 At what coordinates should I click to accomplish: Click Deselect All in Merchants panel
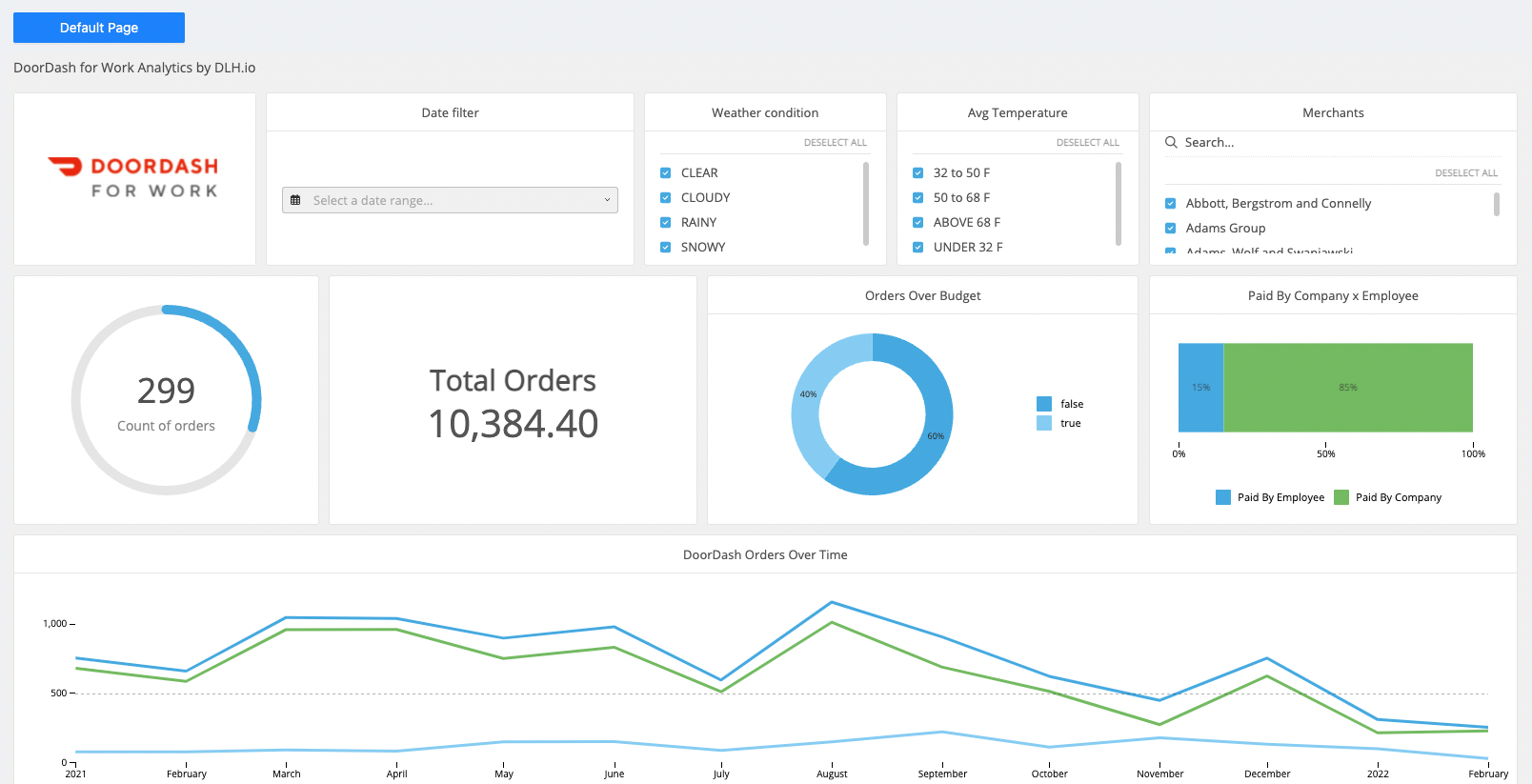[x=1465, y=172]
